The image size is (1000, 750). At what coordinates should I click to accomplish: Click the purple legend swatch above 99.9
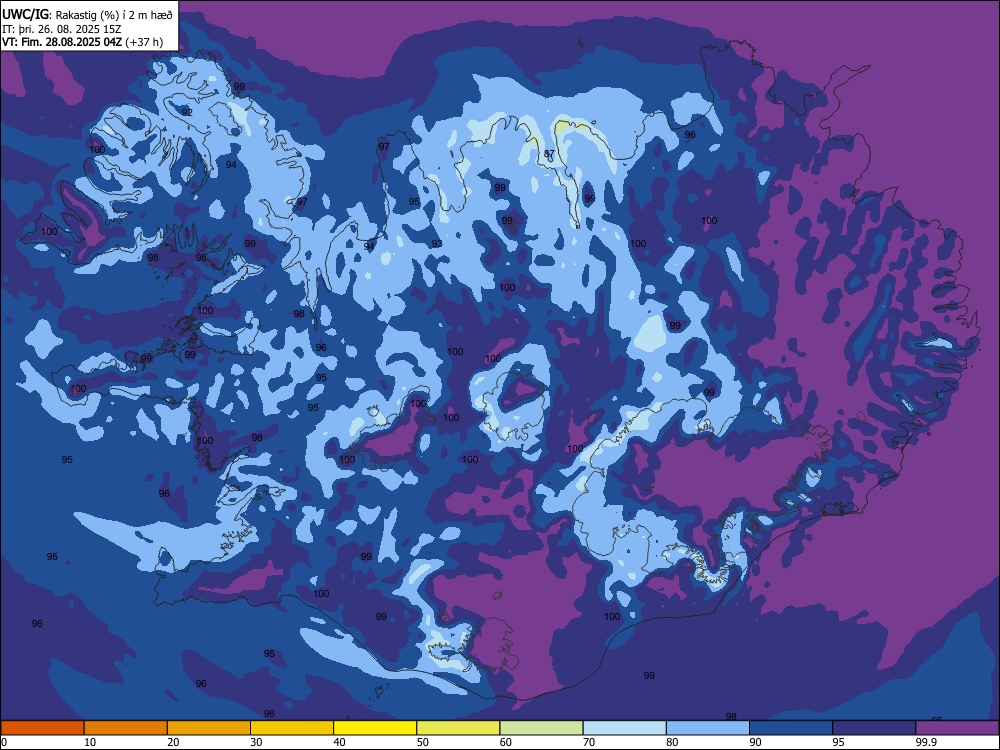click(x=957, y=728)
